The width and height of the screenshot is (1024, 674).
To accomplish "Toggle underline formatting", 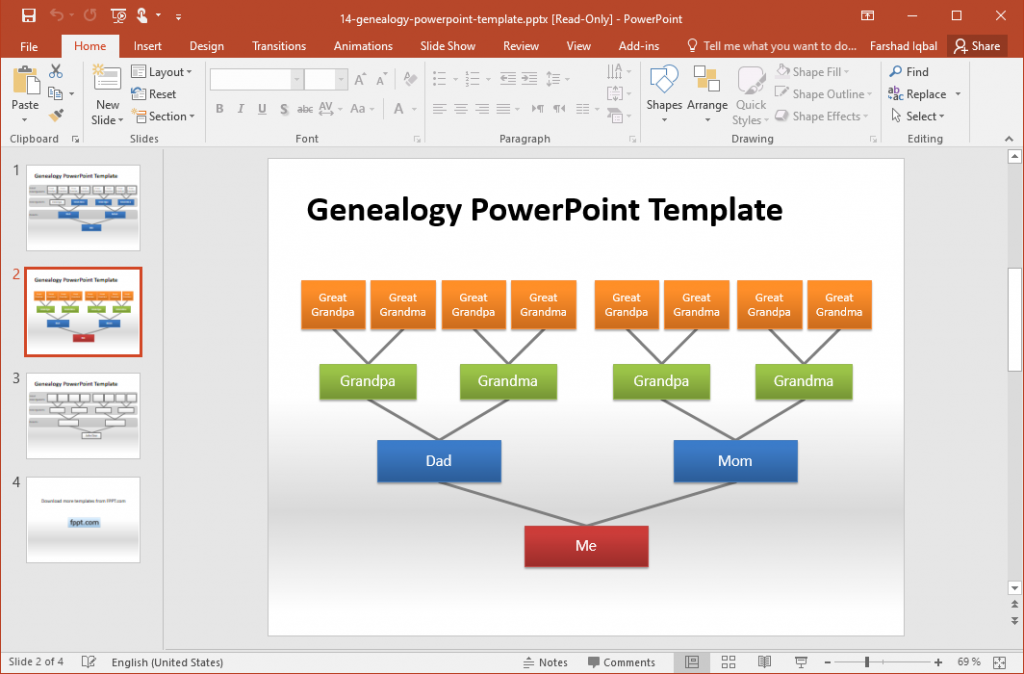I will pyautogui.click(x=261, y=109).
